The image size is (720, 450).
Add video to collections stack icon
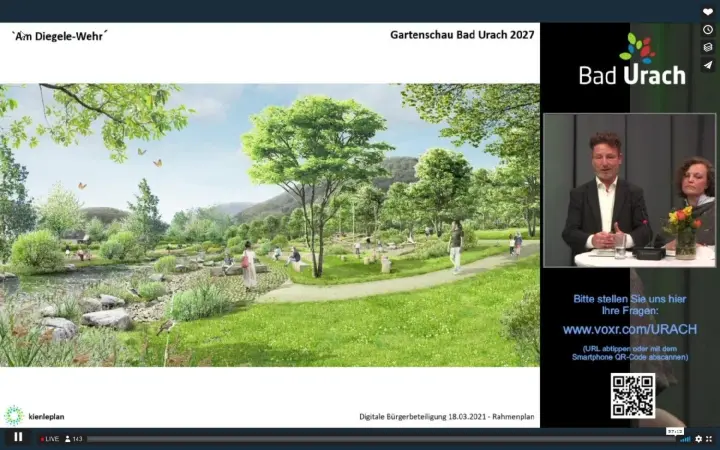tap(708, 47)
